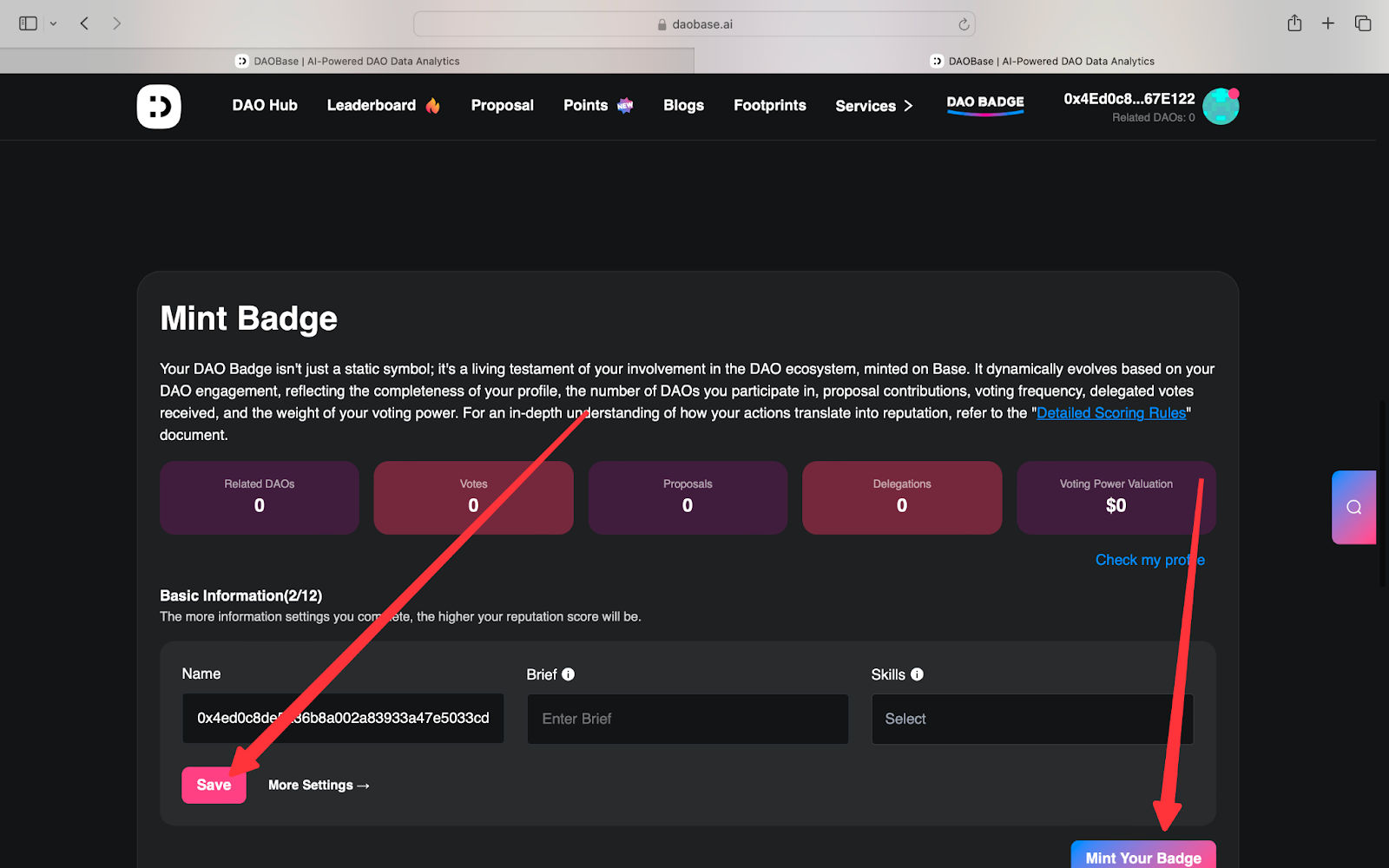Click the browser forward arrow
The width and height of the screenshot is (1389, 868).
pos(116,23)
